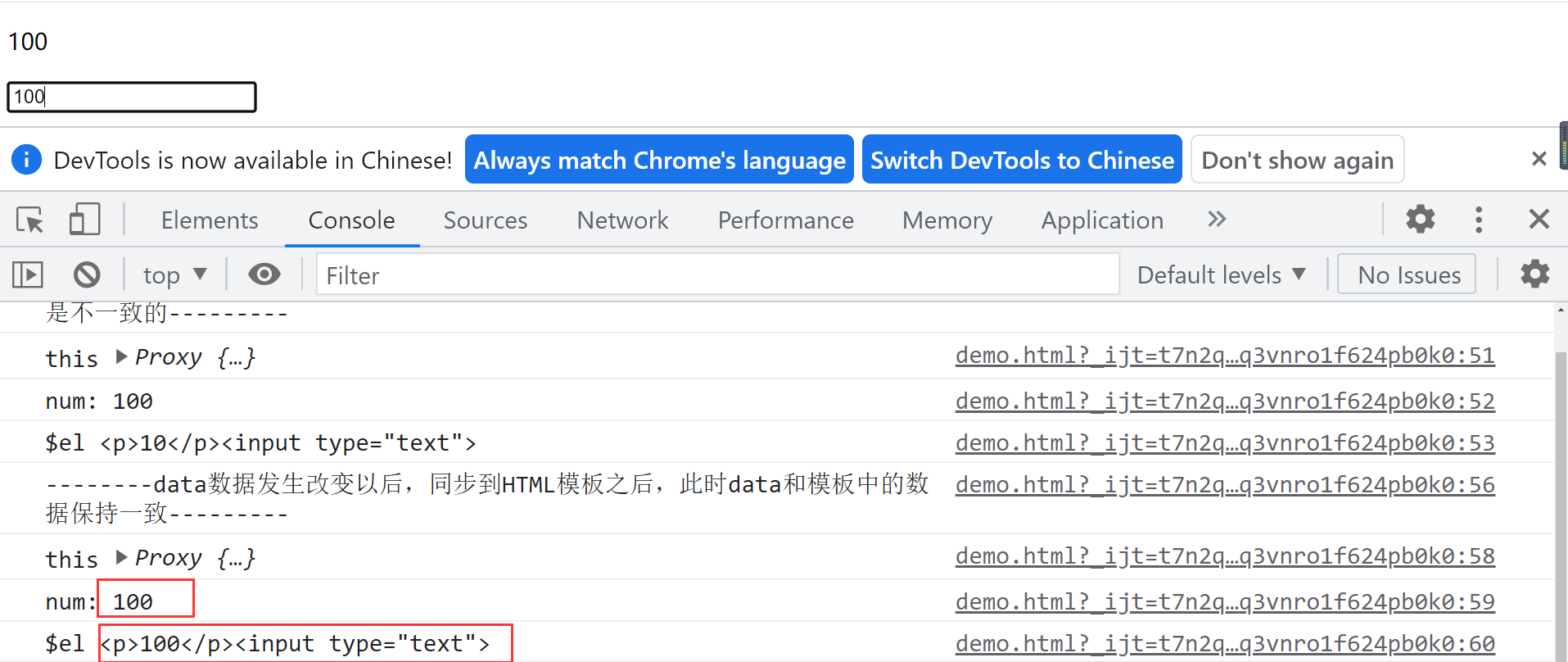Activate the inspect element picker icon

coord(30,220)
